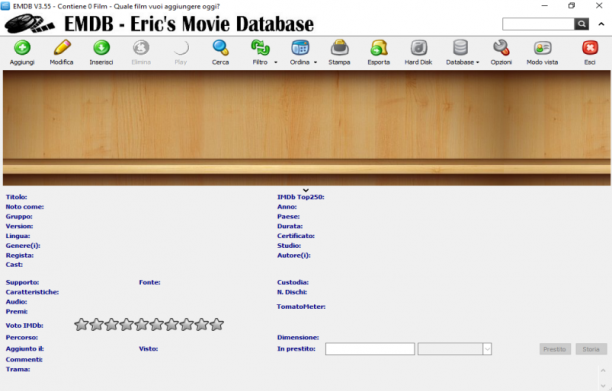The height and width of the screenshot is (391, 612).
Task: Open Cerca magnifier search tool
Action: pyautogui.click(x=221, y=48)
